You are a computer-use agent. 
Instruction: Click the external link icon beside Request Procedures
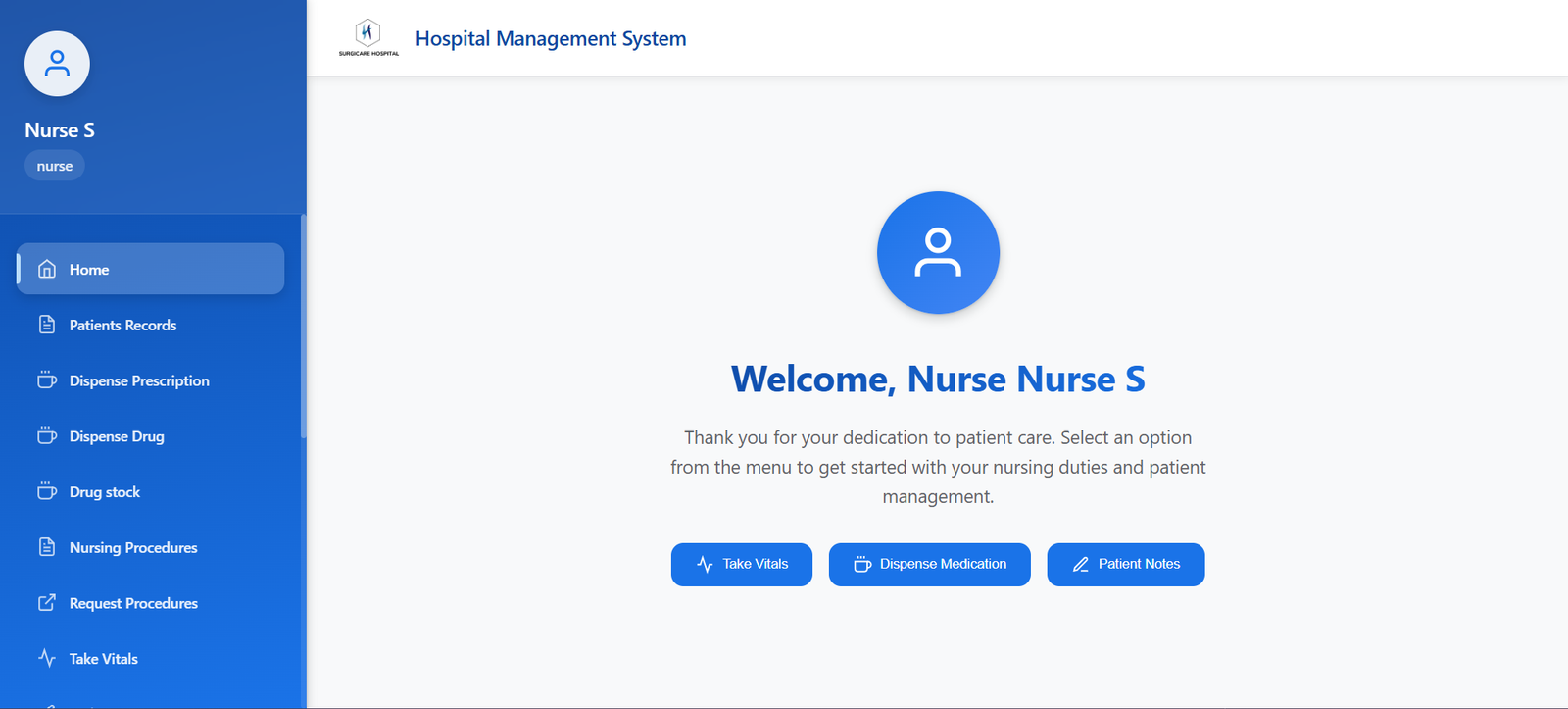(x=47, y=603)
